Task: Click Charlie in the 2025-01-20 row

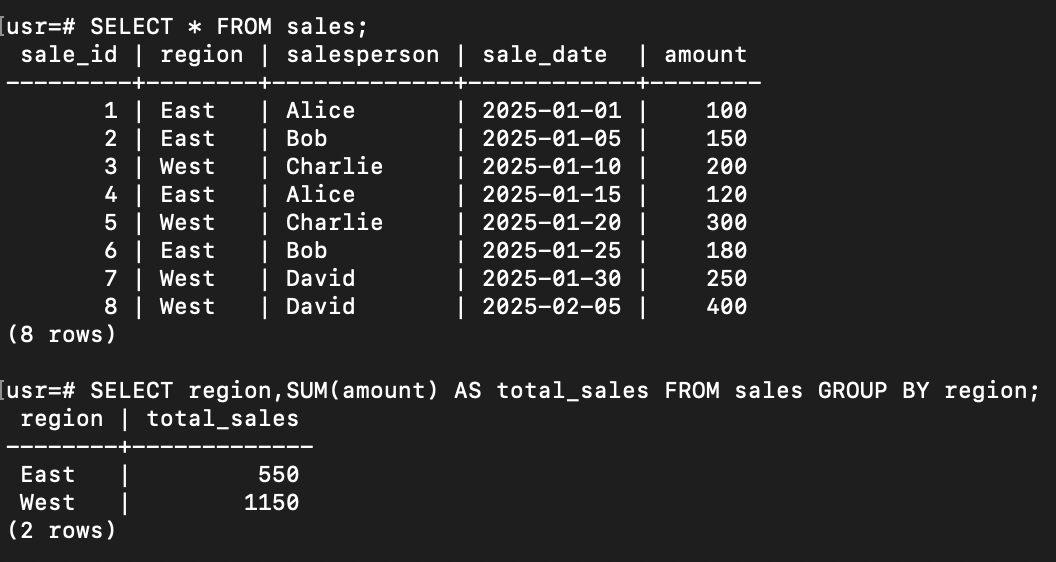Action: [x=334, y=223]
